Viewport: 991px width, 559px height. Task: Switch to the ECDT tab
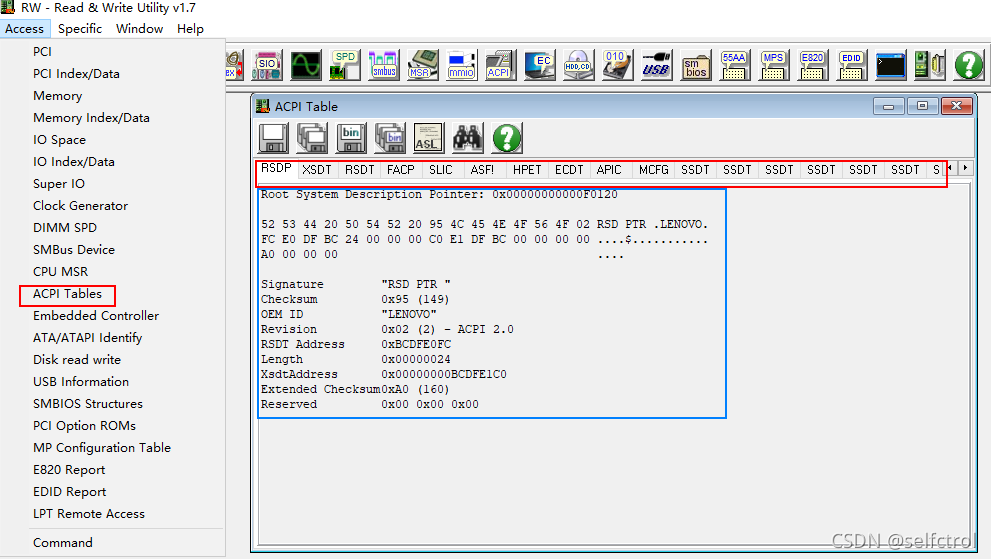click(x=569, y=169)
